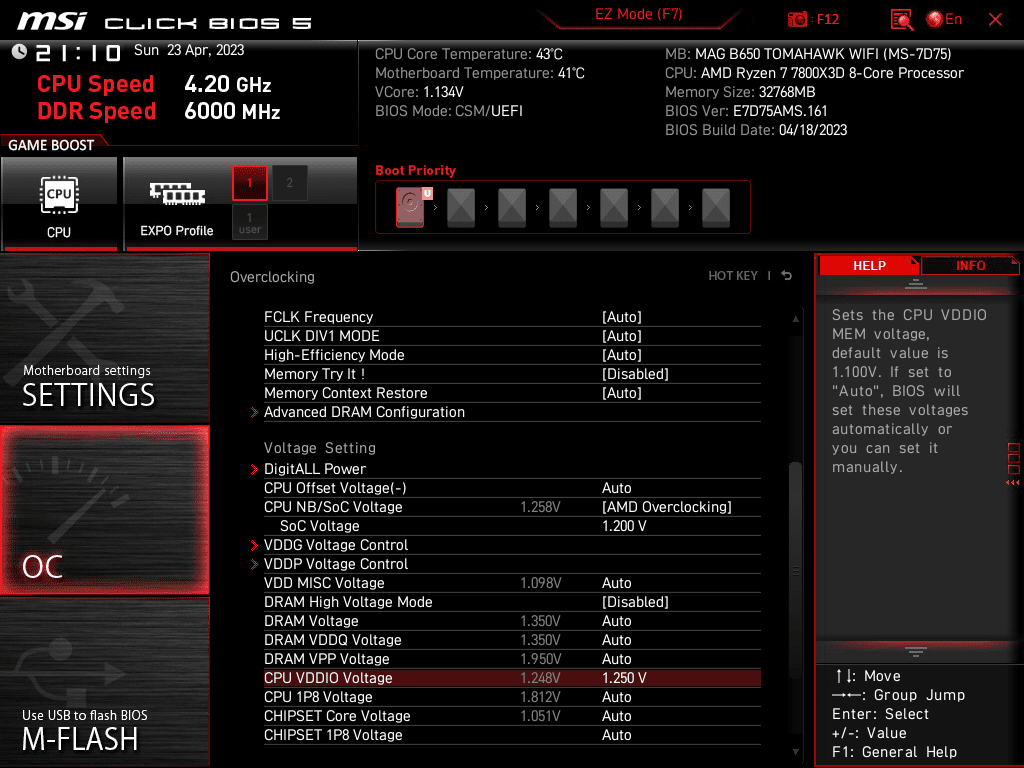Image resolution: width=1024 pixels, height=768 pixels.
Task: Open the BIOS search magnifier icon
Action: click(x=902, y=20)
